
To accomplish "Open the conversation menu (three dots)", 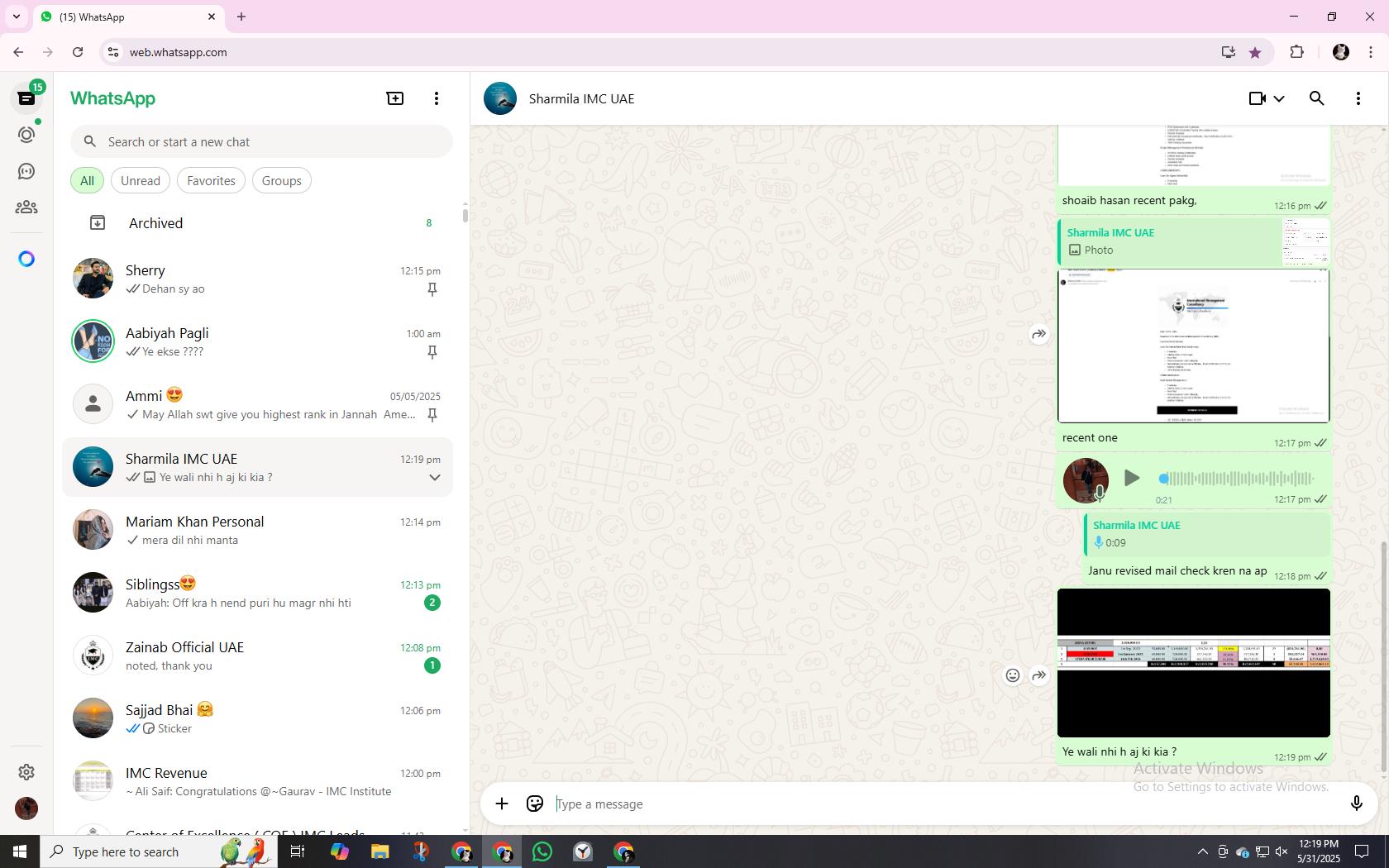I will [x=1358, y=98].
